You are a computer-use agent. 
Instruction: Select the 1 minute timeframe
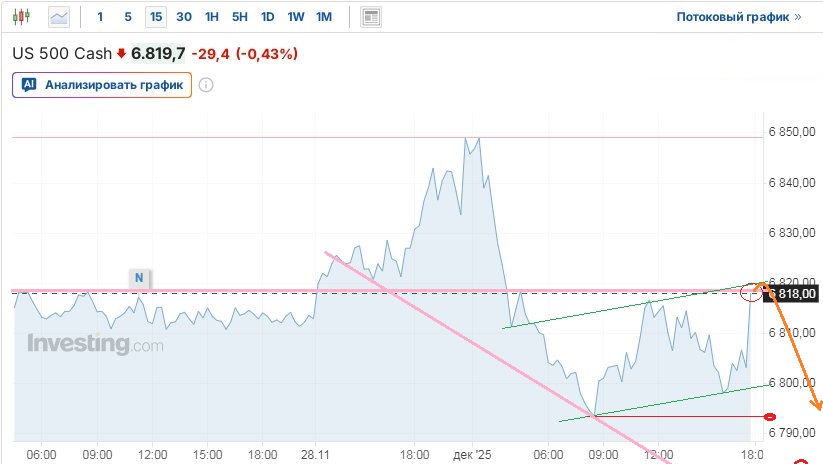100,17
